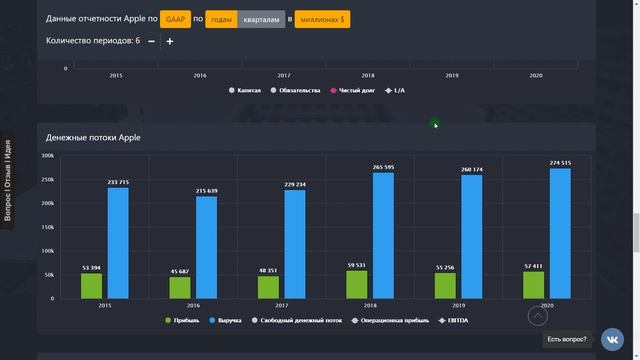Viewport: 640px width, 360px height.
Task: Click the 2016 revenue bar 215 639
Action: [207, 247]
